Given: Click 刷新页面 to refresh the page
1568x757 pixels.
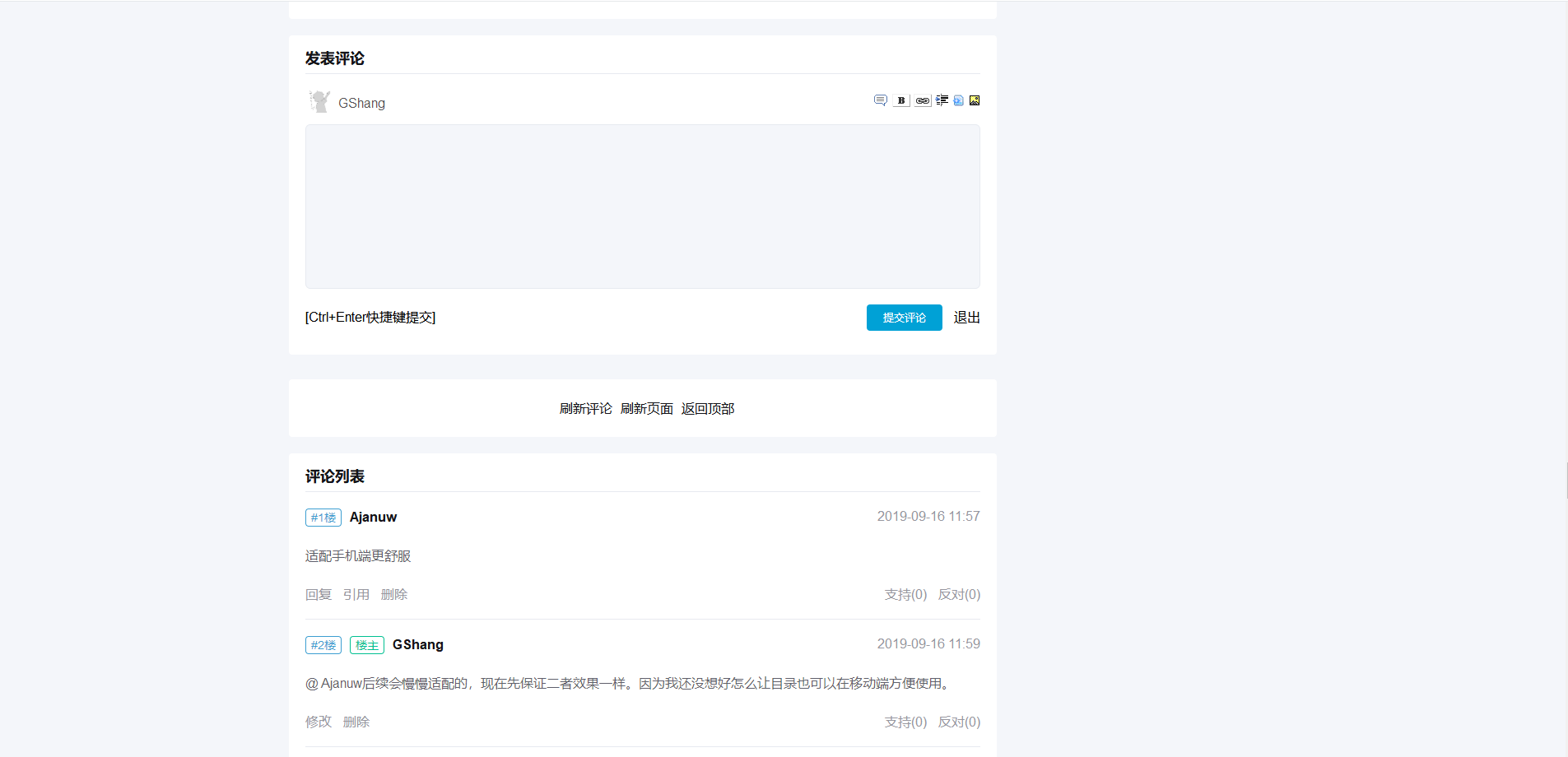Looking at the screenshot, I should click(646, 409).
